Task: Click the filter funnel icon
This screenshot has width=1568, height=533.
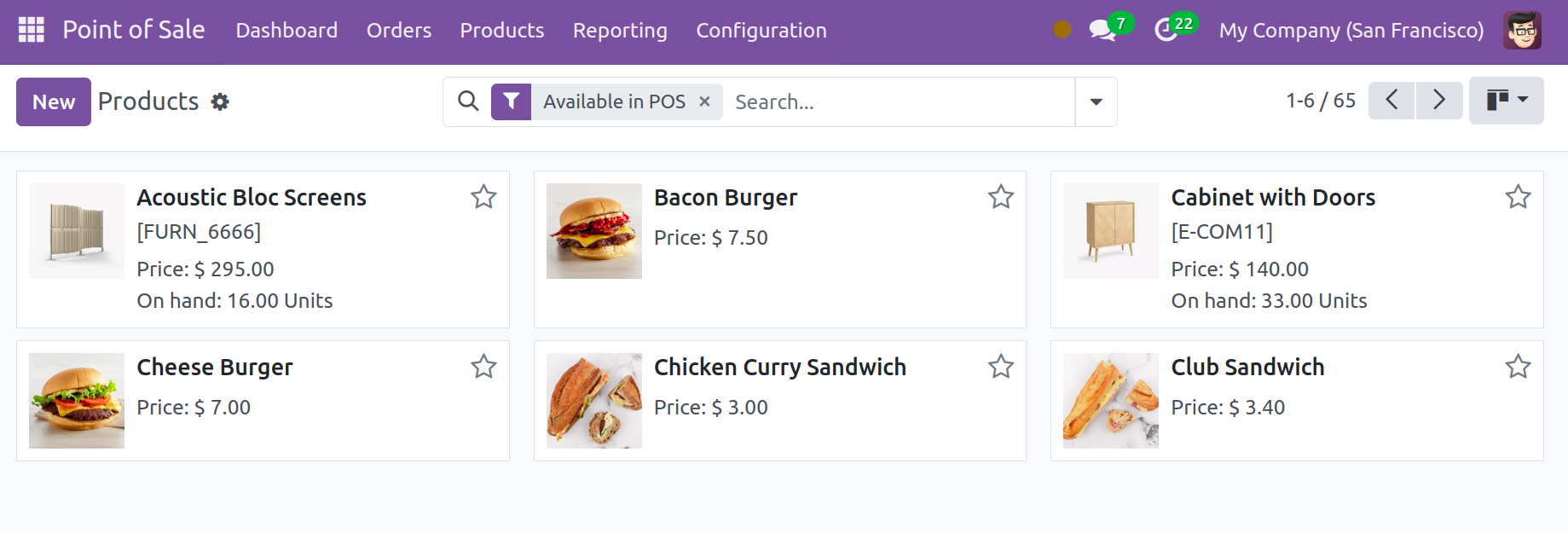Action: click(512, 101)
